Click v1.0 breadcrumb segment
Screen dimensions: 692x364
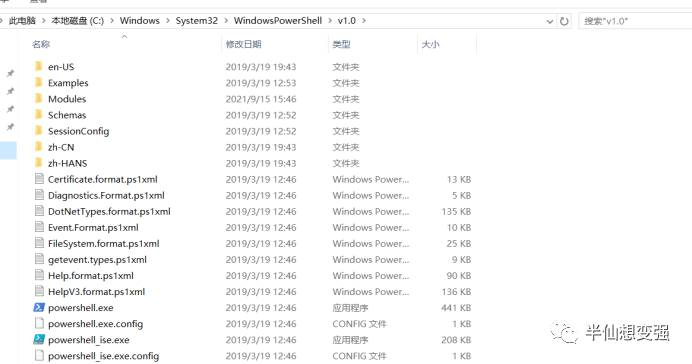click(x=346, y=21)
